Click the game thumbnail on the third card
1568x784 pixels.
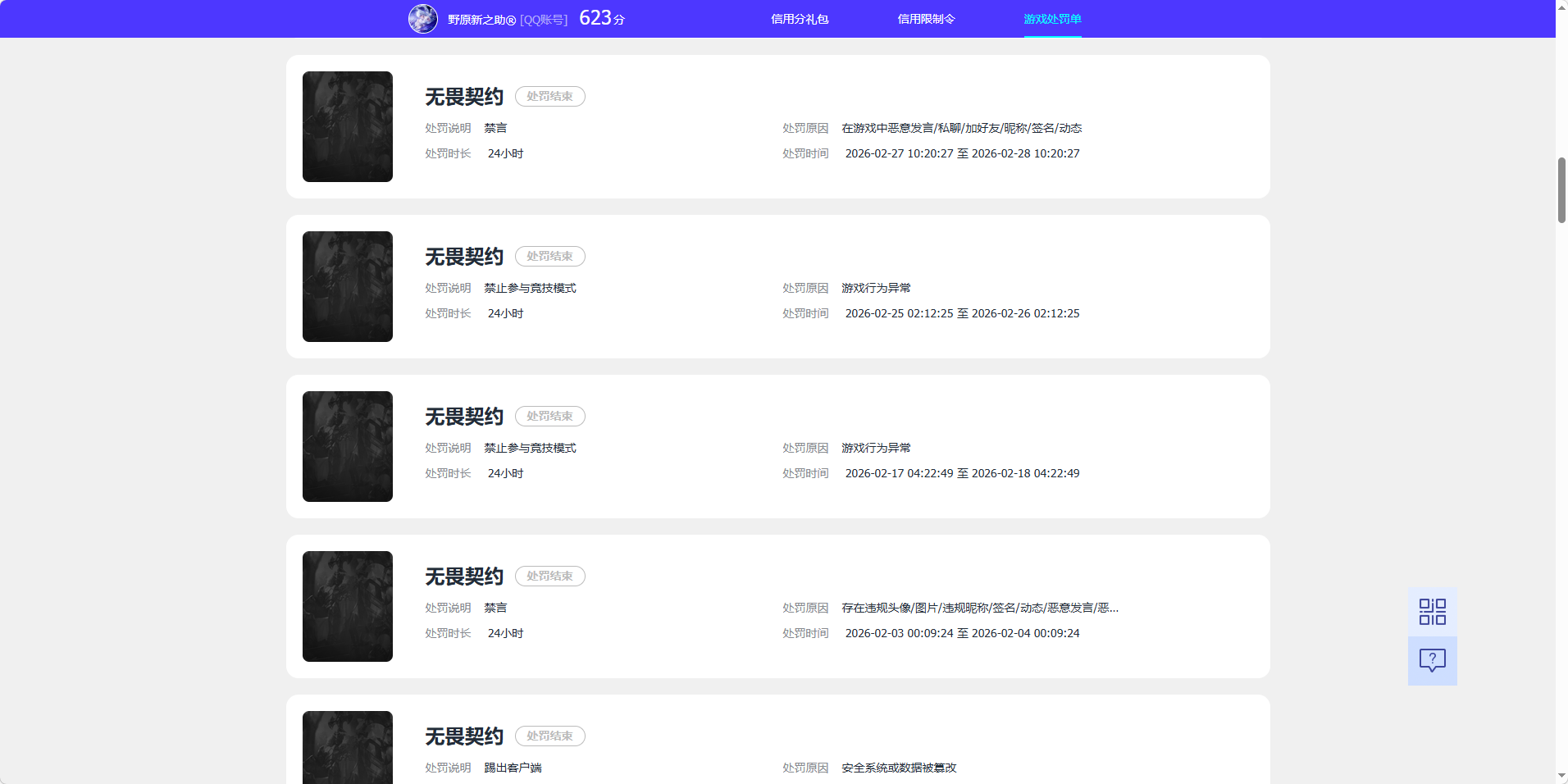(347, 446)
